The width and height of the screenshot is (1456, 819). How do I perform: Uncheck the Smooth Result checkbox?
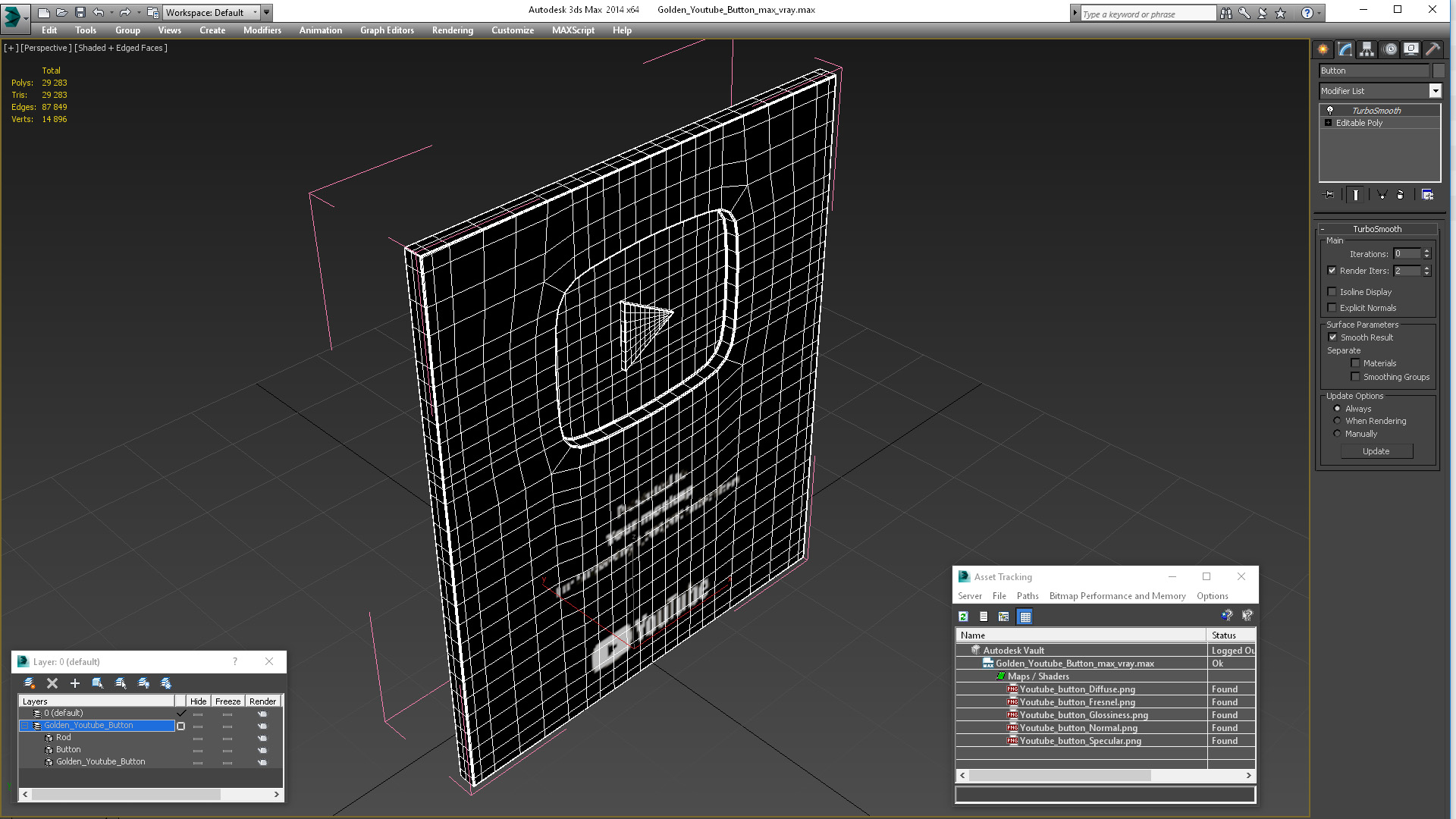point(1332,337)
